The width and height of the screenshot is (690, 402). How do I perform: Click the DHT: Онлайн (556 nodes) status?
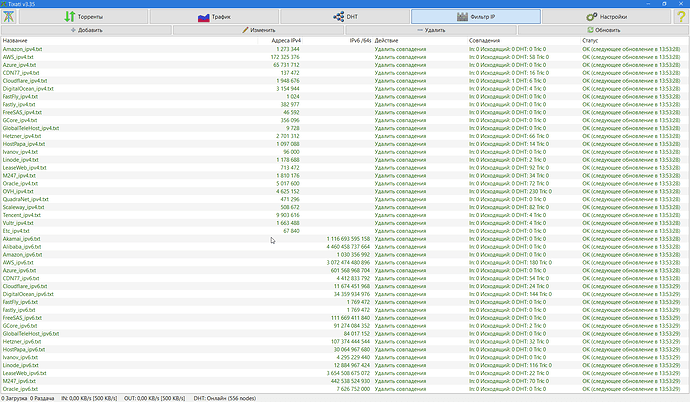(225, 398)
